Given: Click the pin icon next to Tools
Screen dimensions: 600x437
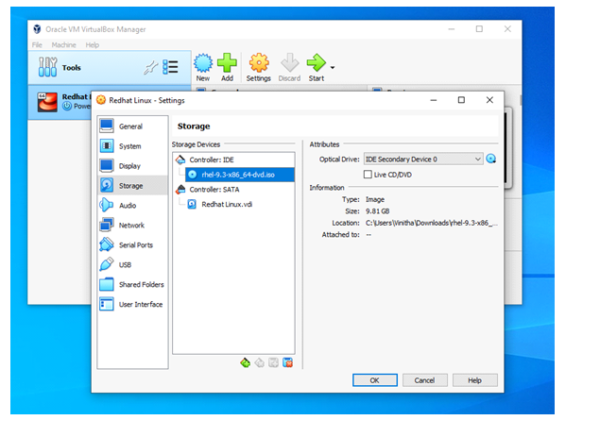Looking at the screenshot, I should pos(151,67).
